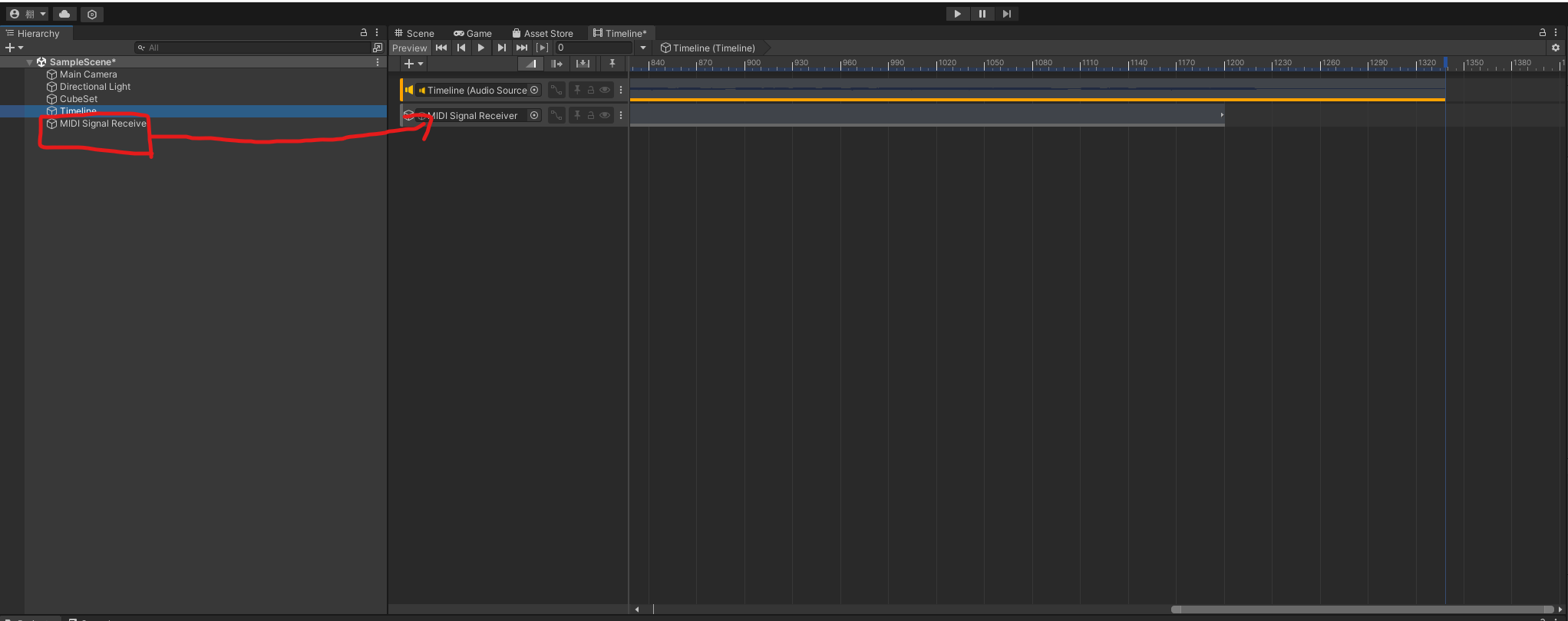Click the Timeline (Audio Source) binding field
This screenshot has height=621, width=1568.
(478, 90)
